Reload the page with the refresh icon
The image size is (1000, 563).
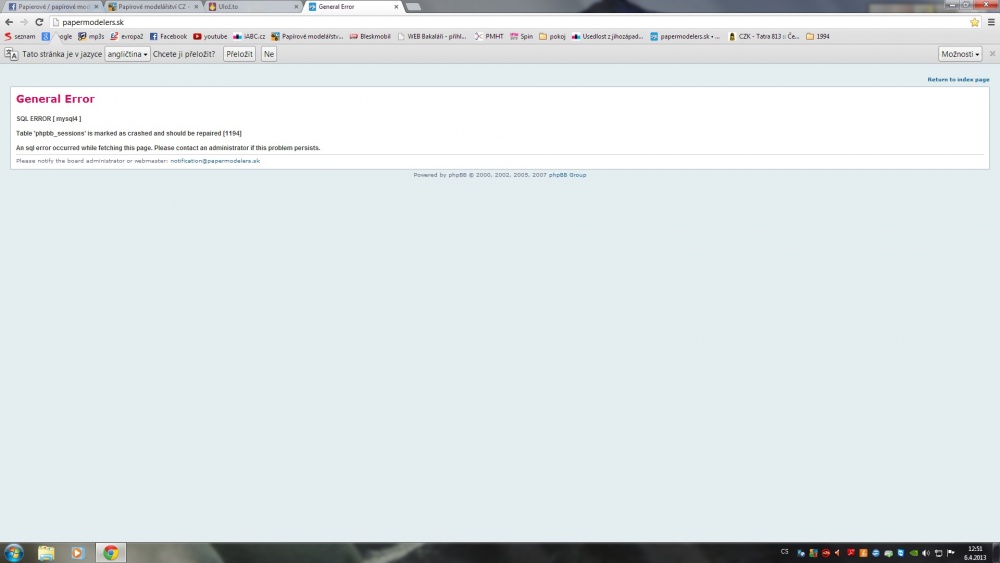click(x=39, y=22)
